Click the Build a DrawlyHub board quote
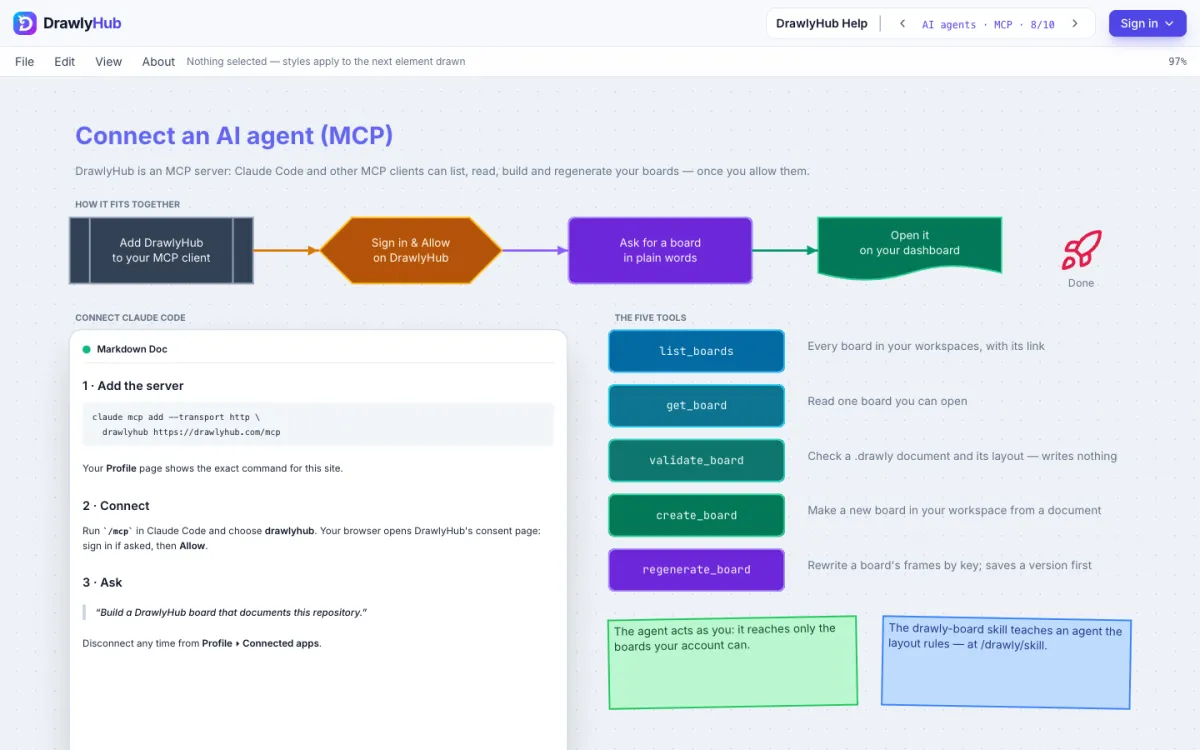The width and height of the screenshot is (1200, 750). (x=231, y=612)
